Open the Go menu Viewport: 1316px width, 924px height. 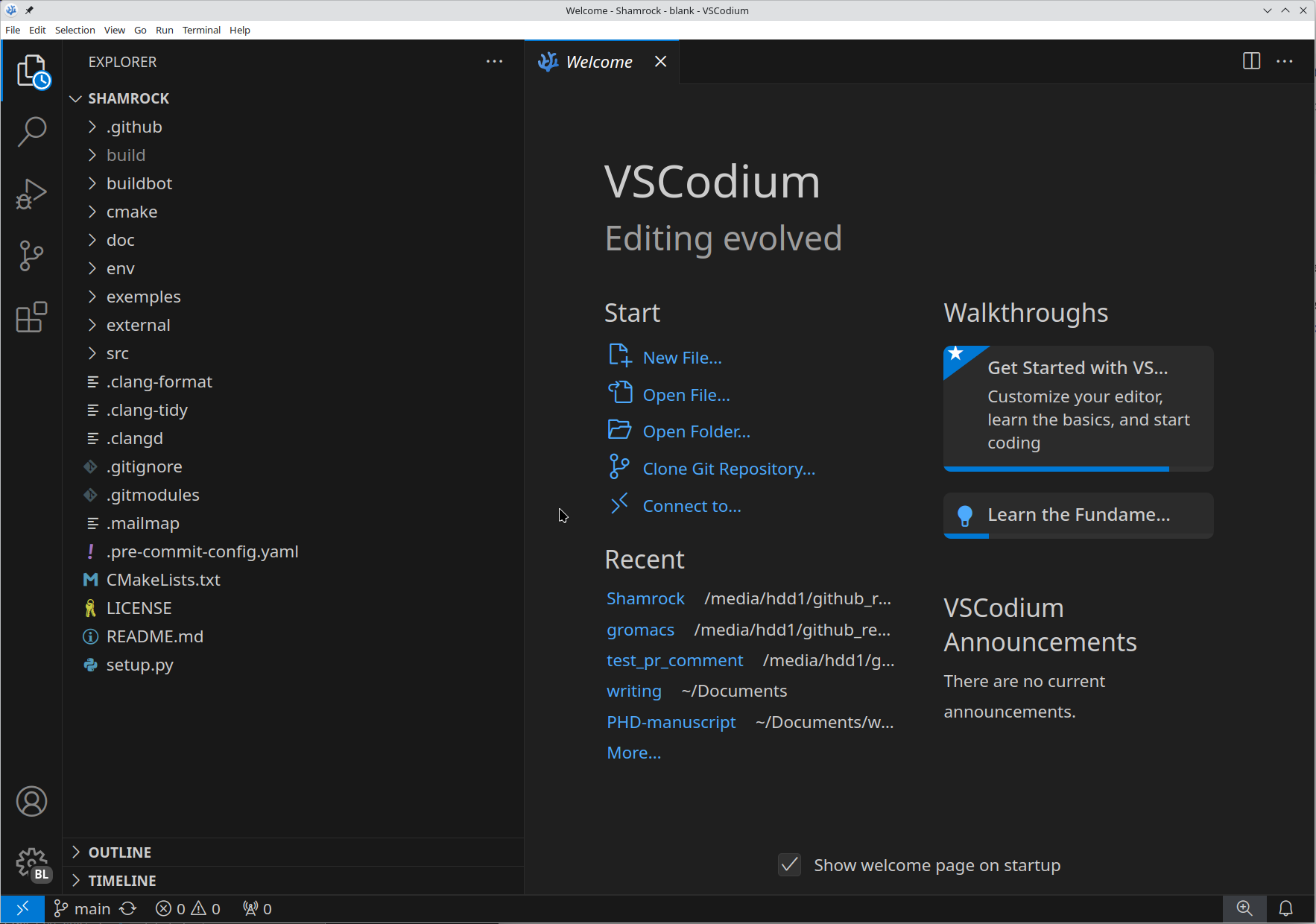140,30
